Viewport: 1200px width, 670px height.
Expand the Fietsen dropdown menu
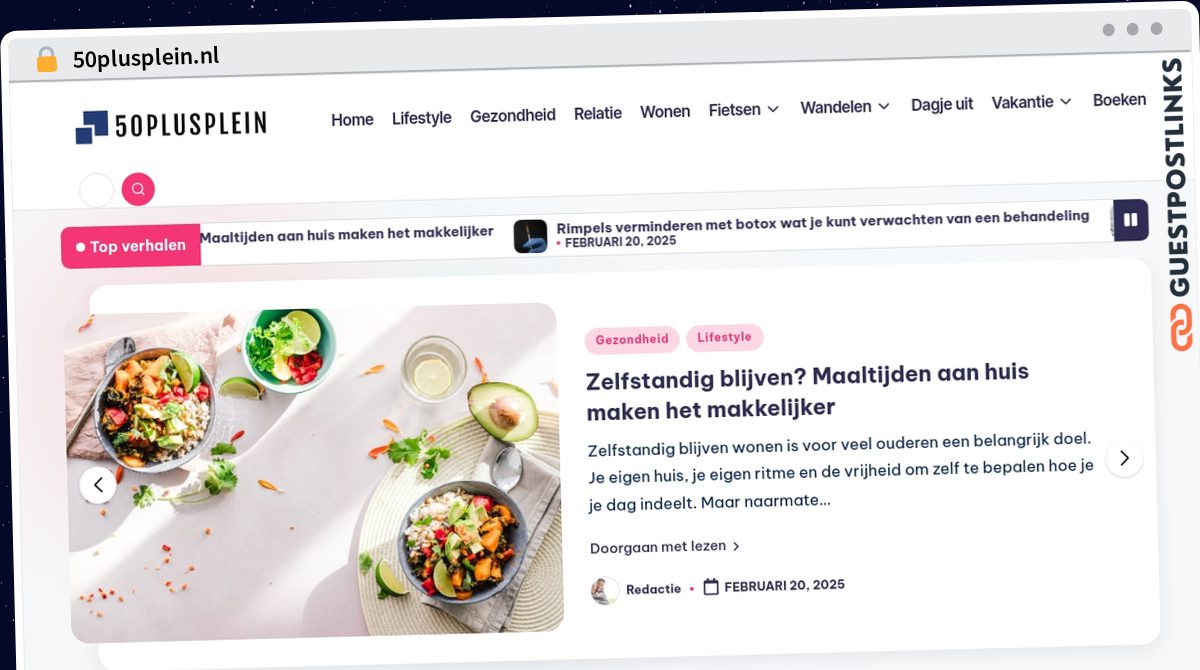(743, 110)
